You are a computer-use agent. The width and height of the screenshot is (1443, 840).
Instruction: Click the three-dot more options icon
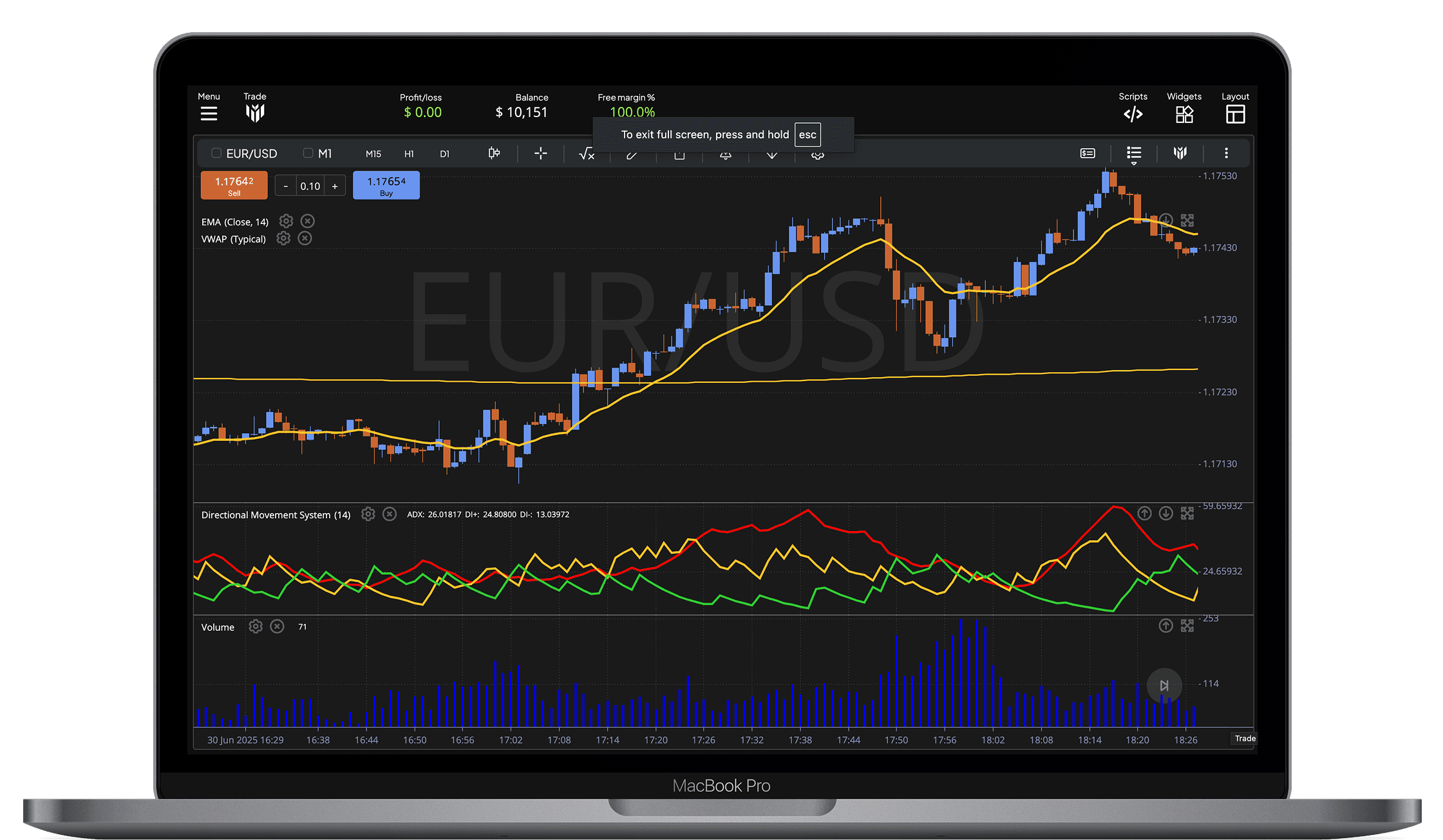click(1227, 153)
